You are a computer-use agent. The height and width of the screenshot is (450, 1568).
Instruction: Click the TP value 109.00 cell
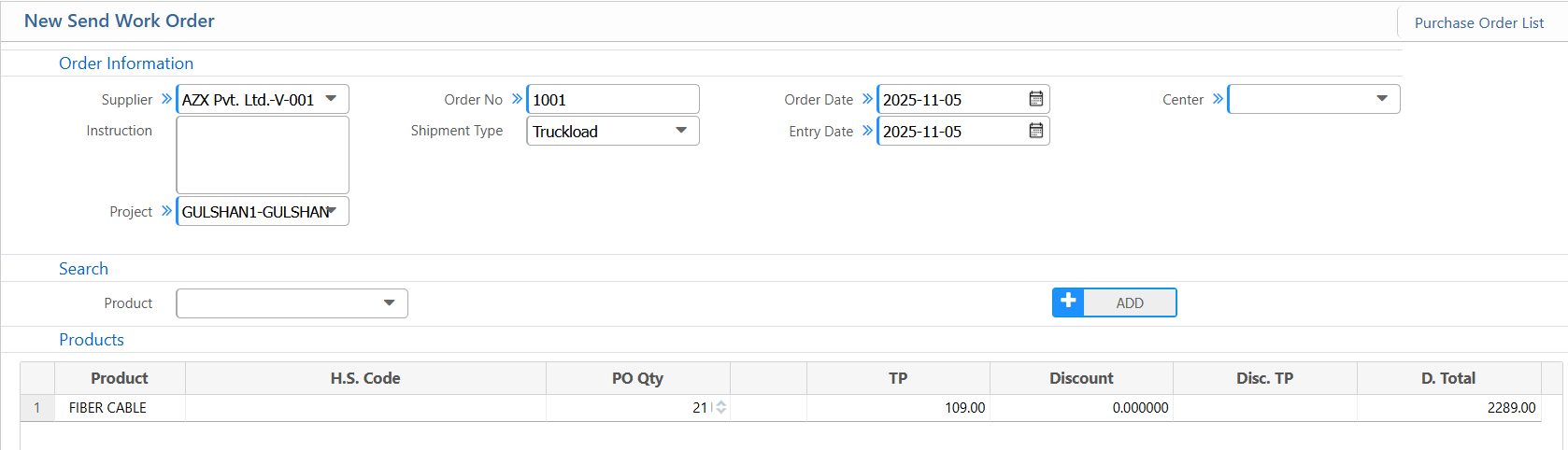click(x=898, y=408)
